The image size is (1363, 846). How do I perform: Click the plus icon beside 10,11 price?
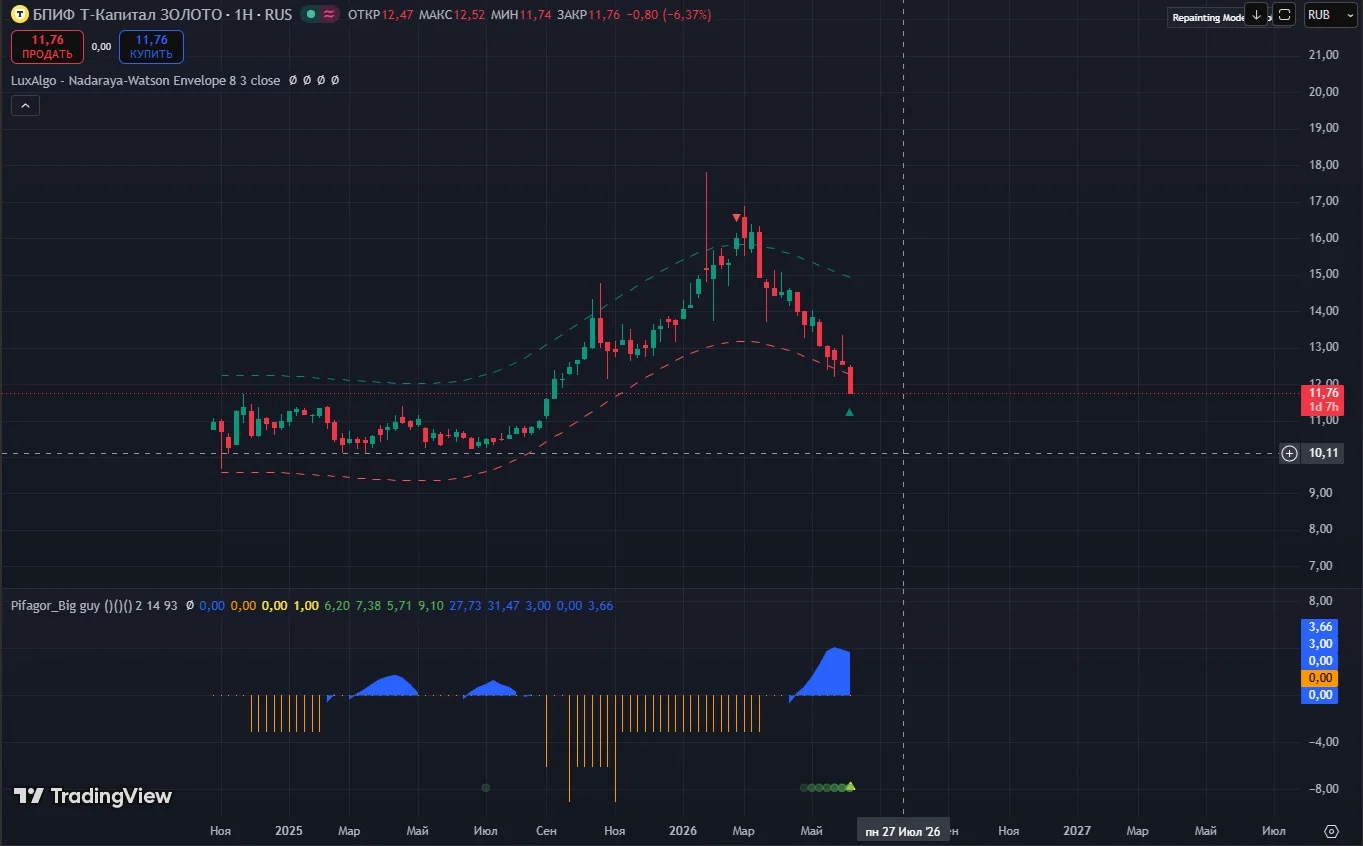point(1290,453)
